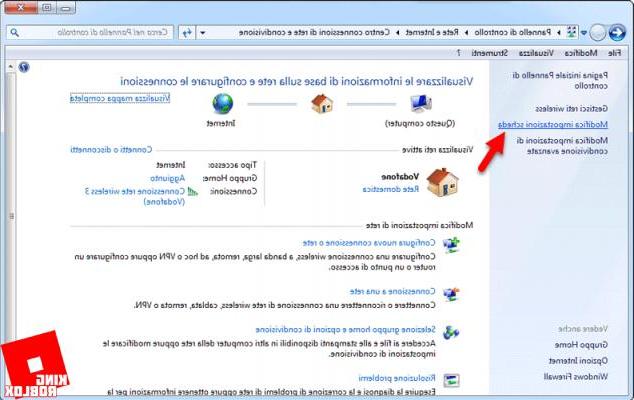
Task: Select Centro connessioni di rete e condivisione breadcrumb
Action: (314, 32)
